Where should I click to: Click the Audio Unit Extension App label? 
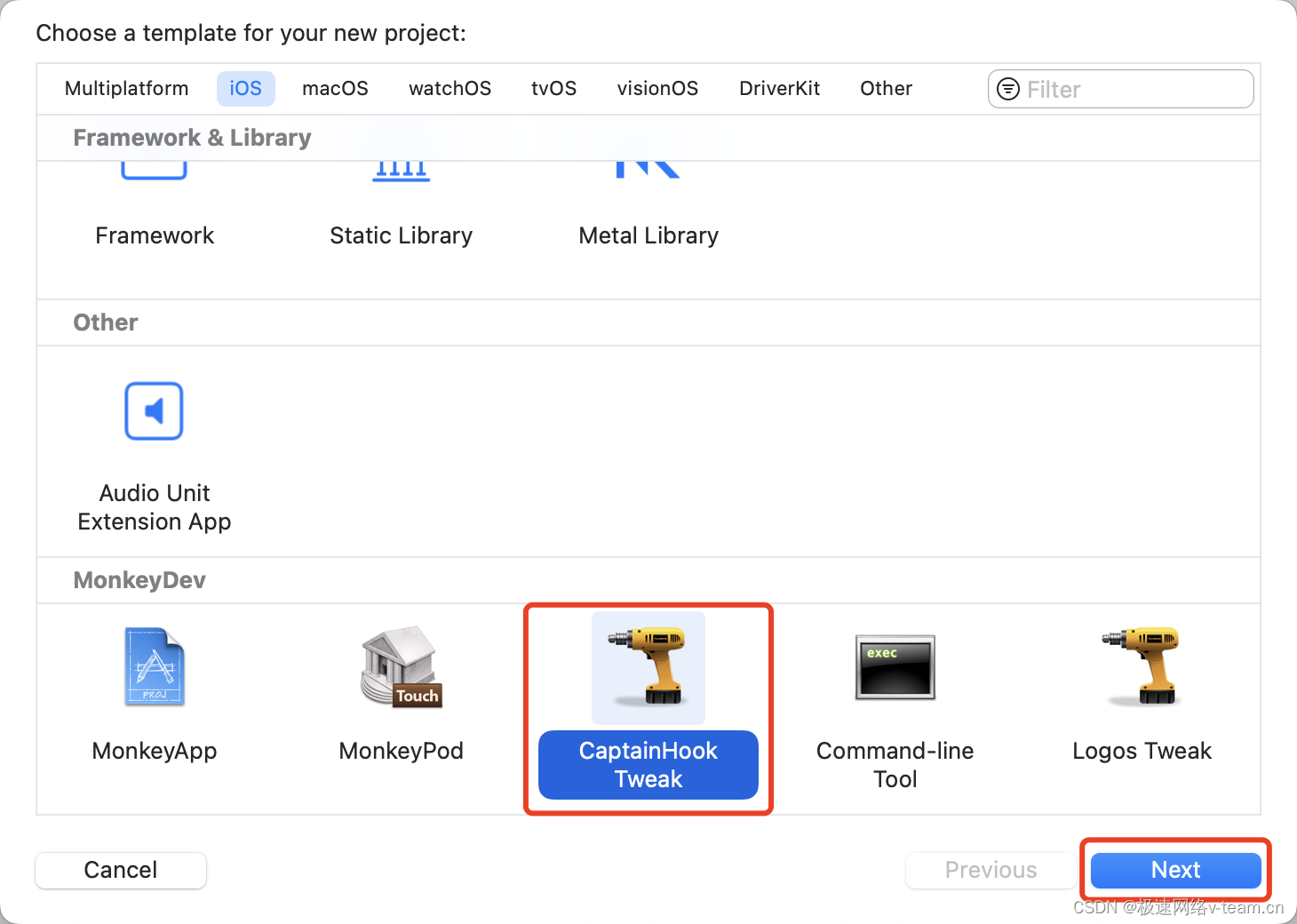pos(155,507)
